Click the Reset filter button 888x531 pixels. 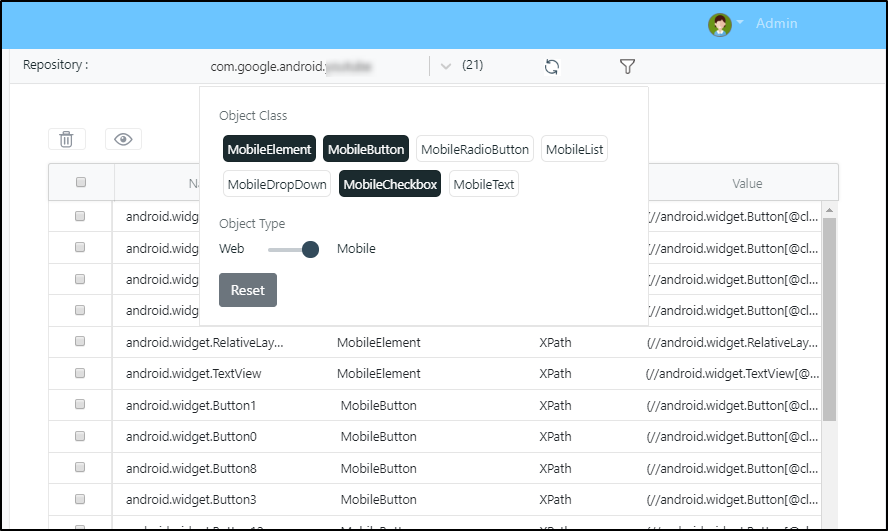coord(248,290)
